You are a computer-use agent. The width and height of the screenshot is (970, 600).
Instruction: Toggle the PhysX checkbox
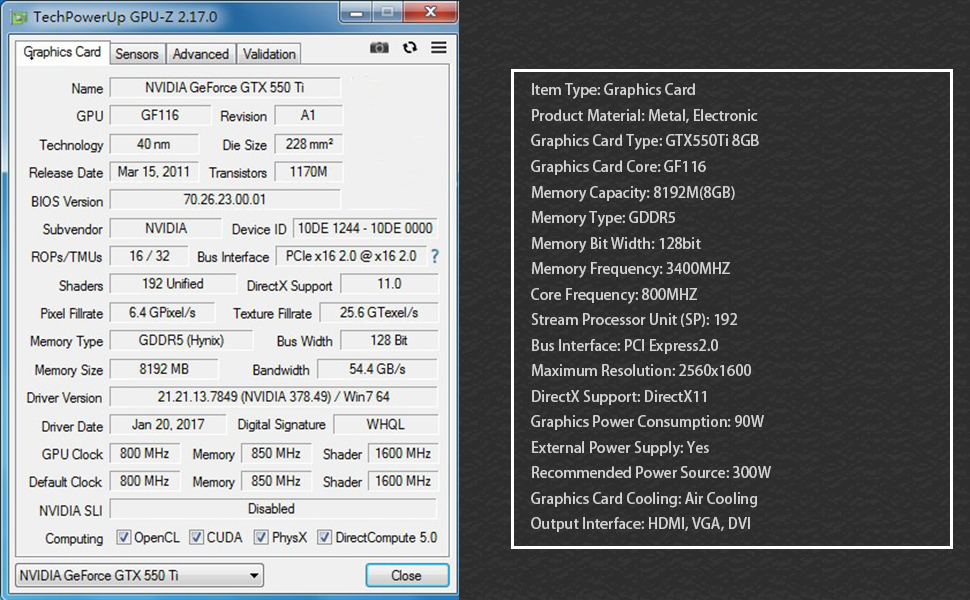click(261, 537)
